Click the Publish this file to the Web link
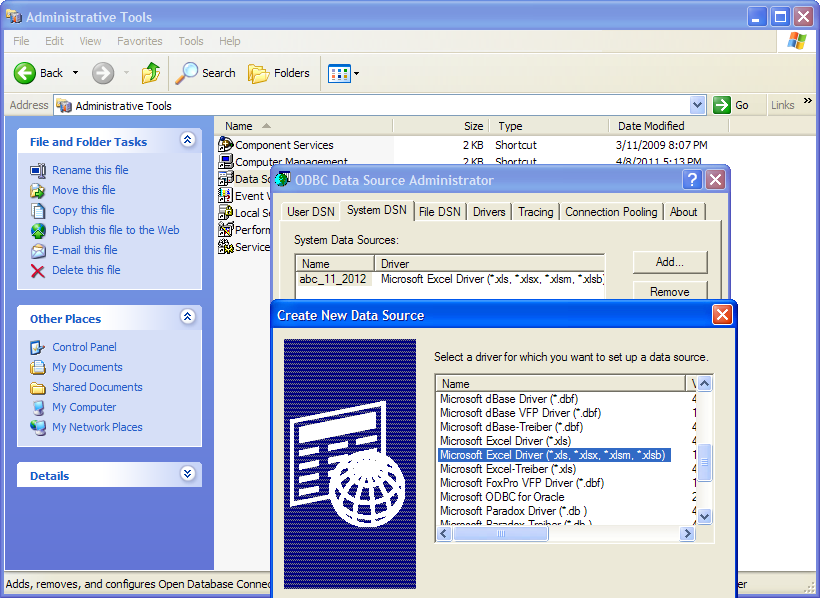 [116, 230]
